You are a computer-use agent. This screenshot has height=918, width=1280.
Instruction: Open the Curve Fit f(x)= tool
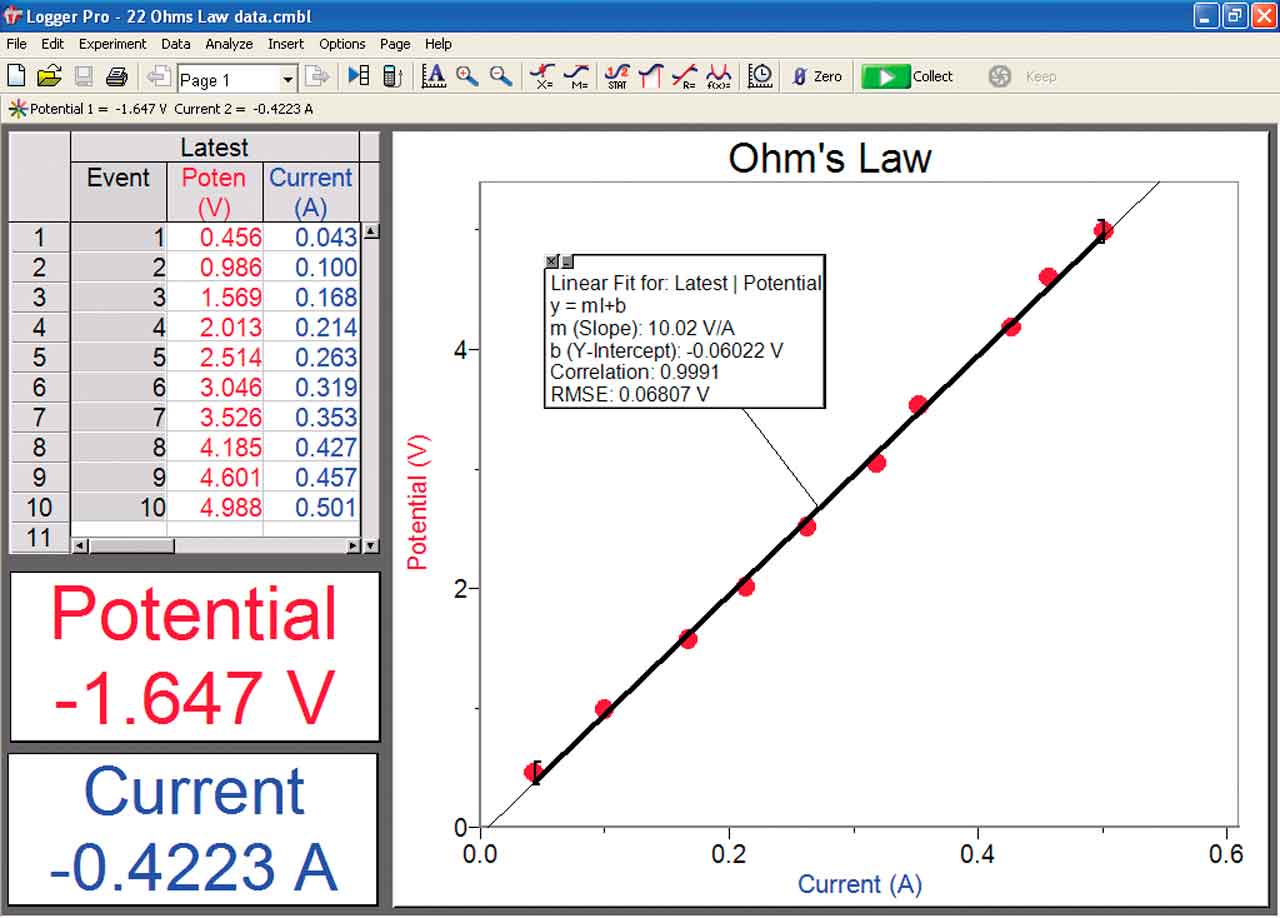click(x=718, y=76)
